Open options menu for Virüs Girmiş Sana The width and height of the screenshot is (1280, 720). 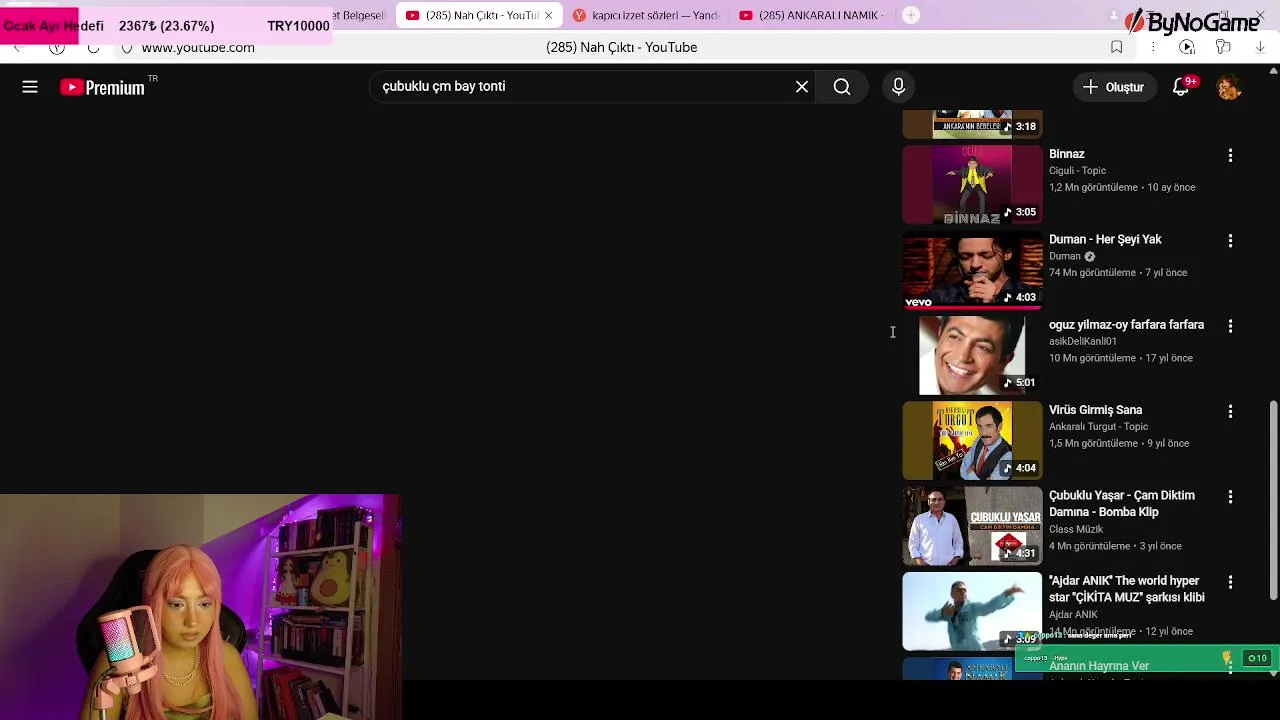pos(1230,411)
